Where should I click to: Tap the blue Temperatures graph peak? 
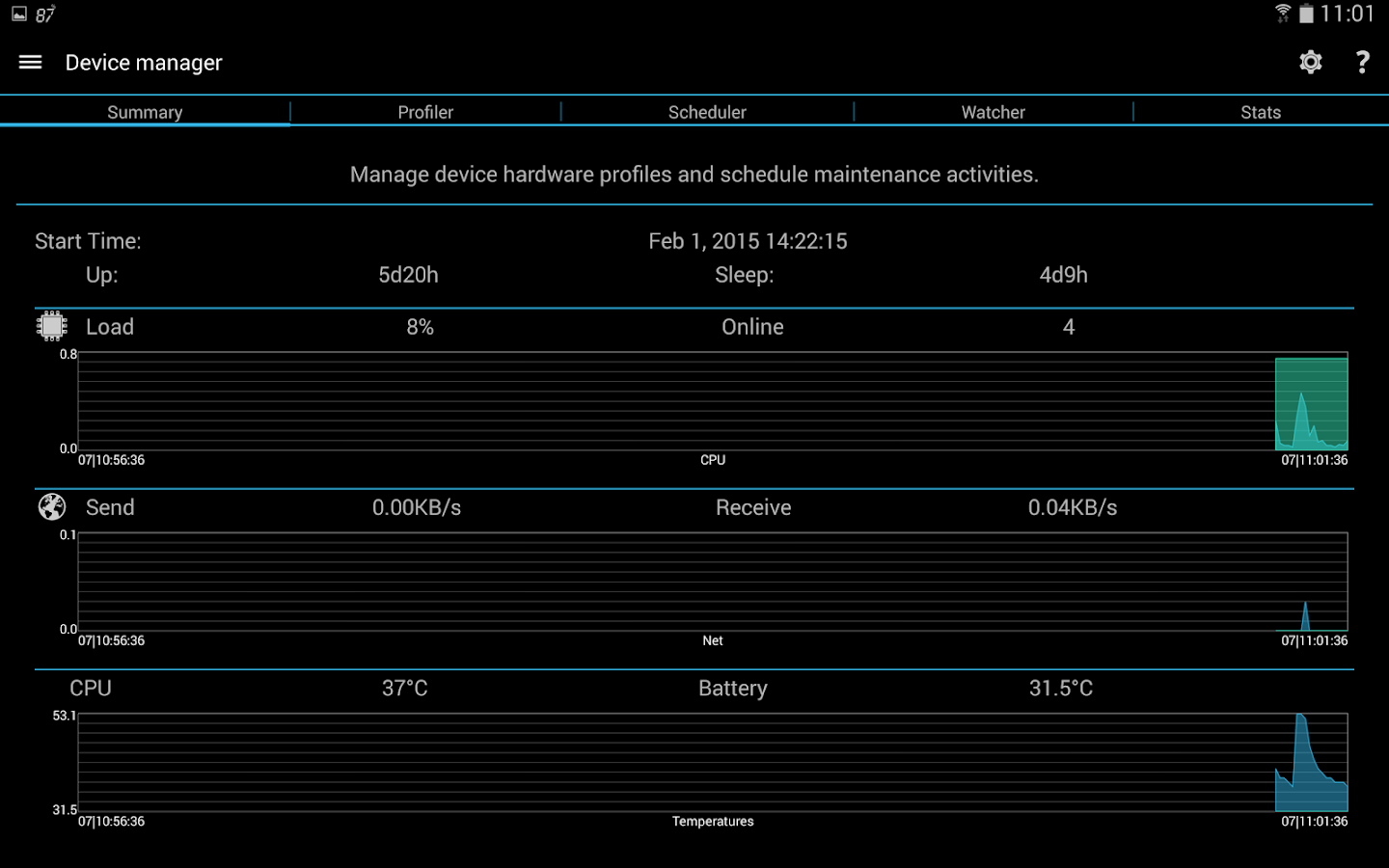tap(1301, 720)
